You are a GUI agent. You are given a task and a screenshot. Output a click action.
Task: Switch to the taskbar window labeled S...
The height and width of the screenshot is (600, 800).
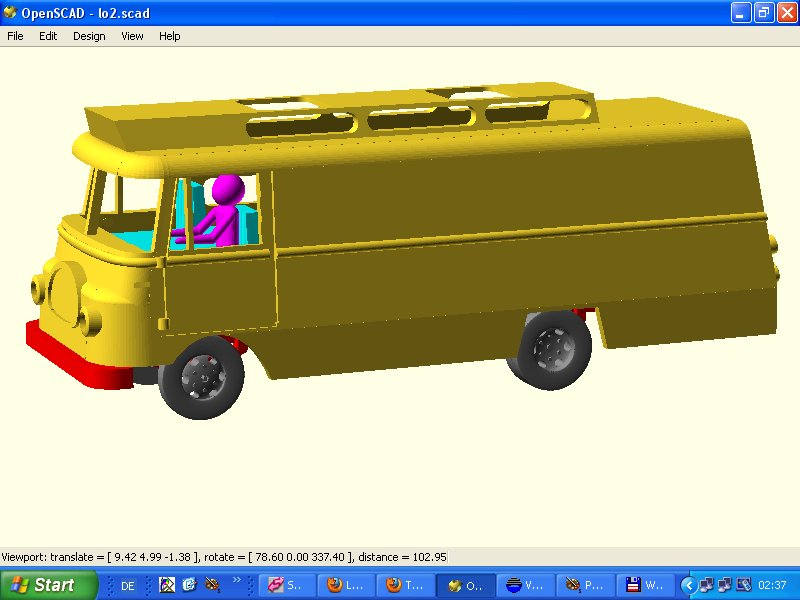tap(284, 586)
